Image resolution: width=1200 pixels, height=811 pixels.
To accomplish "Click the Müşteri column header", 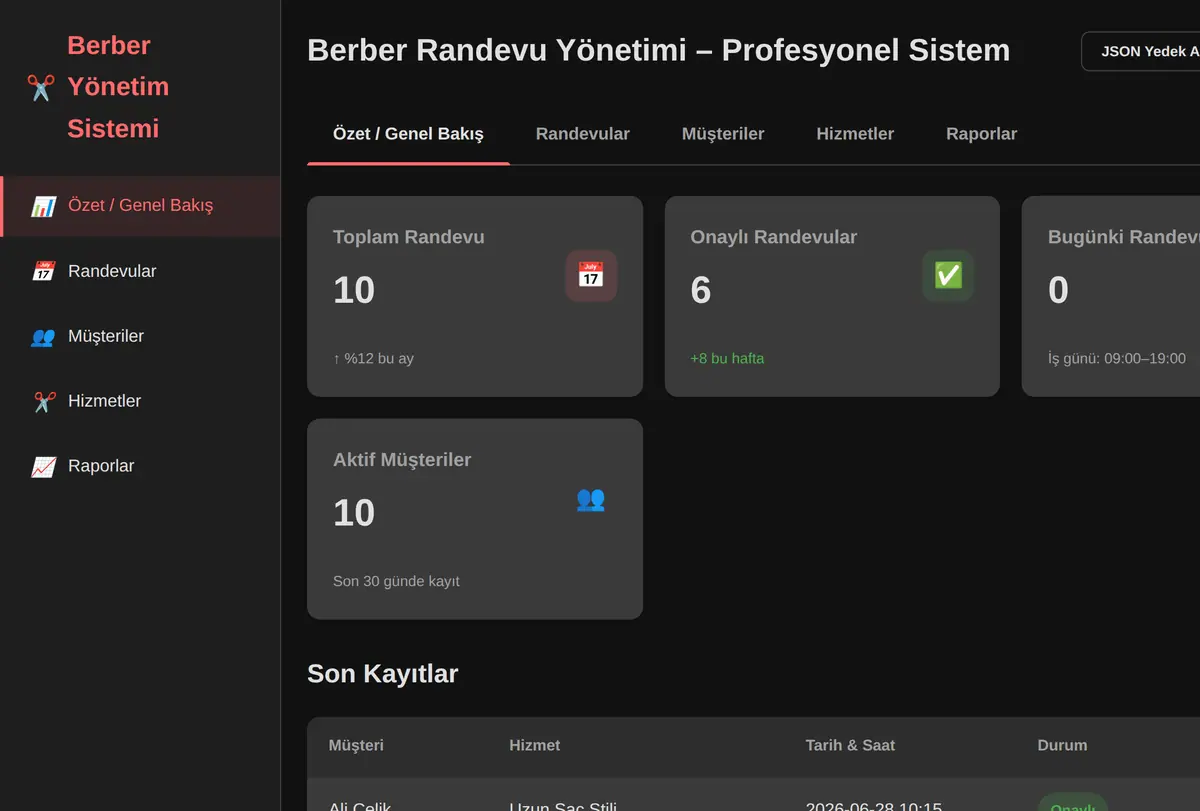I will click(356, 745).
